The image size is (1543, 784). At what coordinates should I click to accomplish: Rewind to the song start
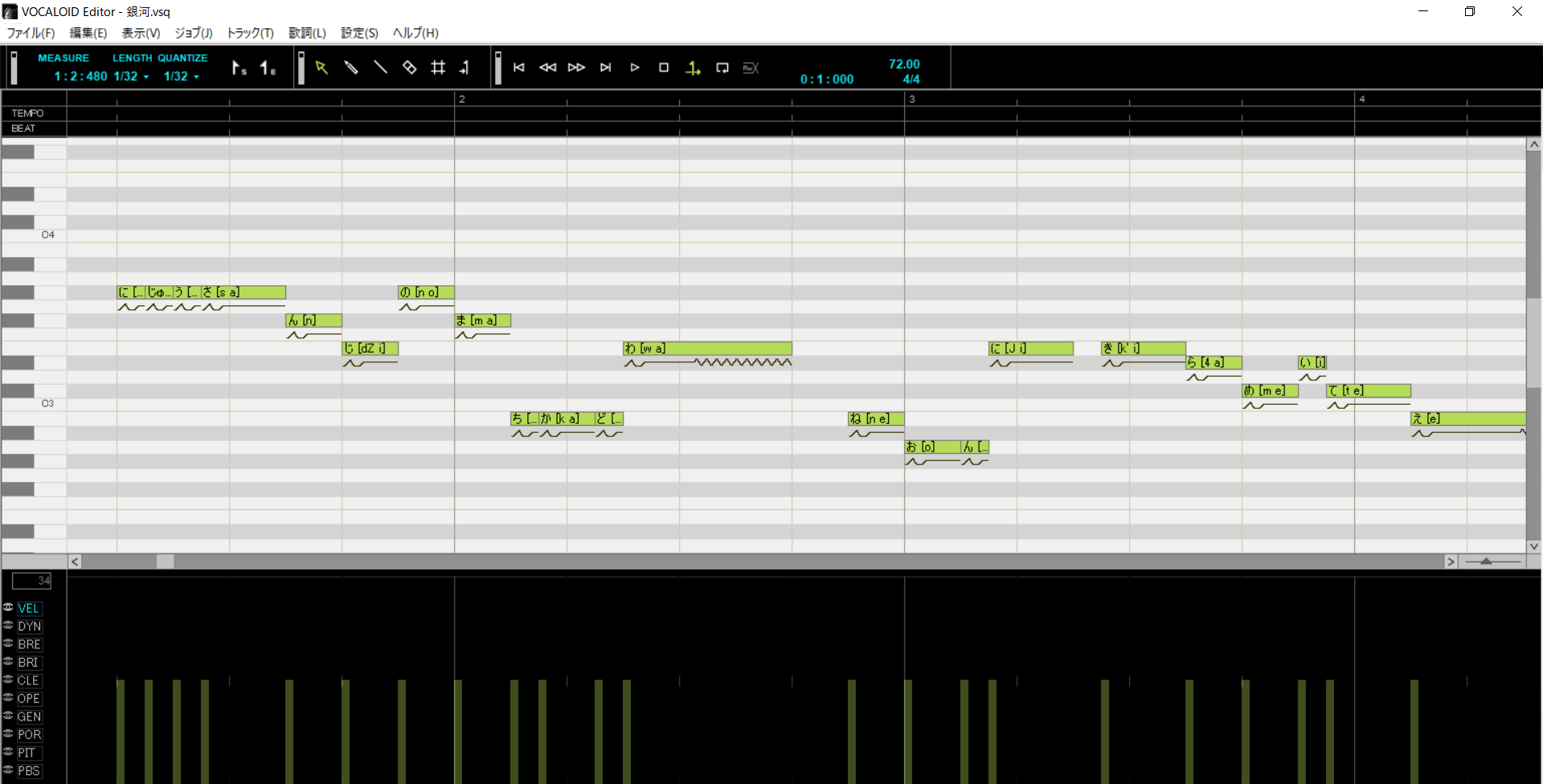coord(518,67)
